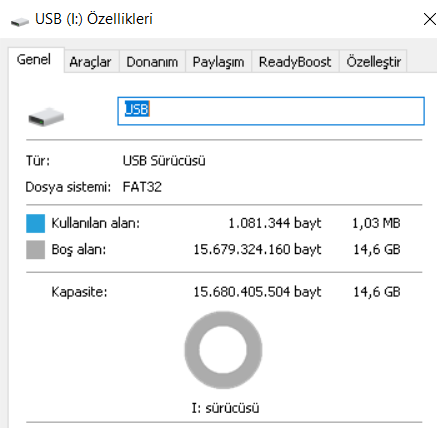This screenshot has width=437, height=428.
Task: Click the Boş alan label
Action: 79,249
